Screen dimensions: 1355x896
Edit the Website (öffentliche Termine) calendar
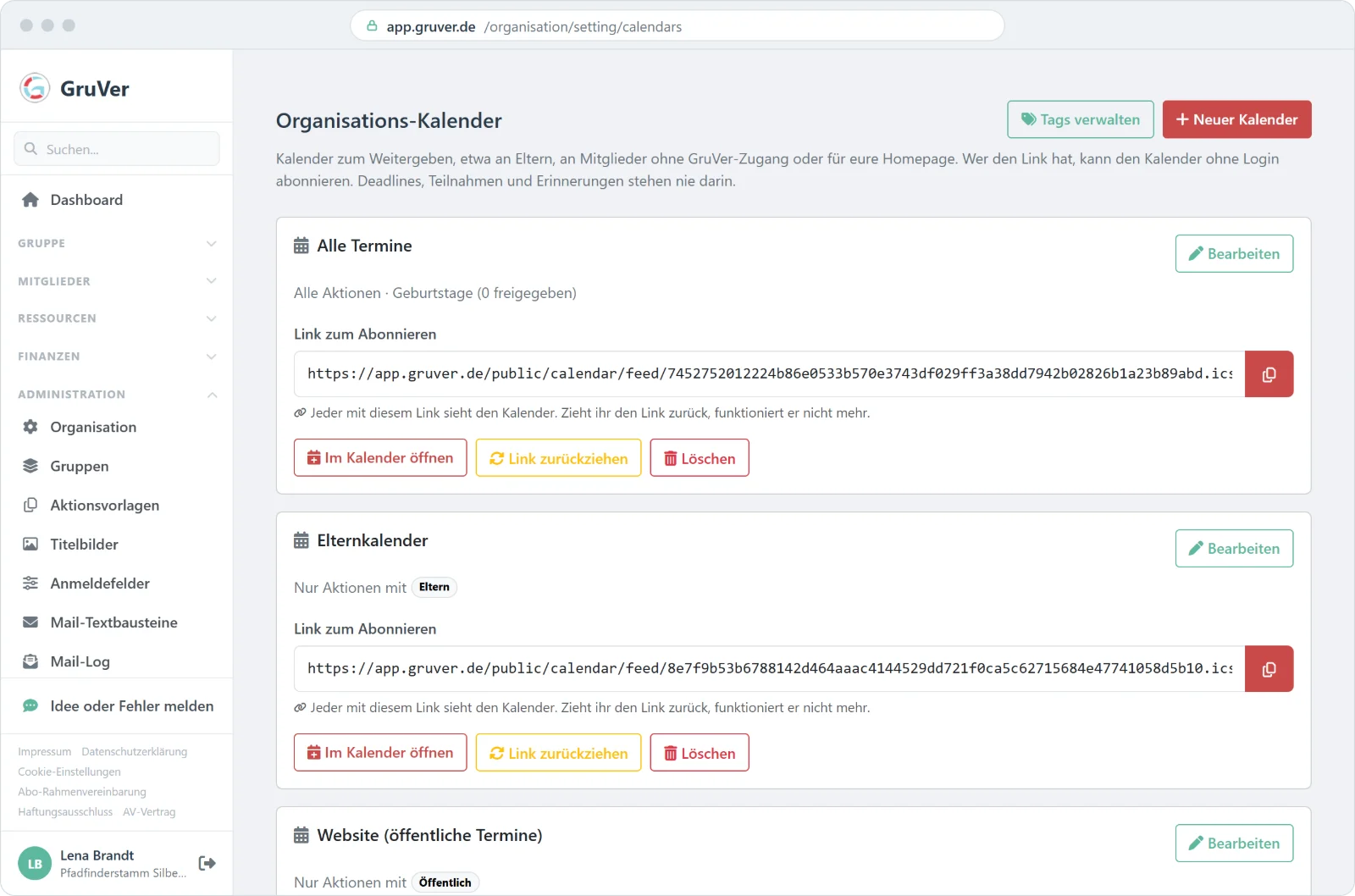(1234, 843)
